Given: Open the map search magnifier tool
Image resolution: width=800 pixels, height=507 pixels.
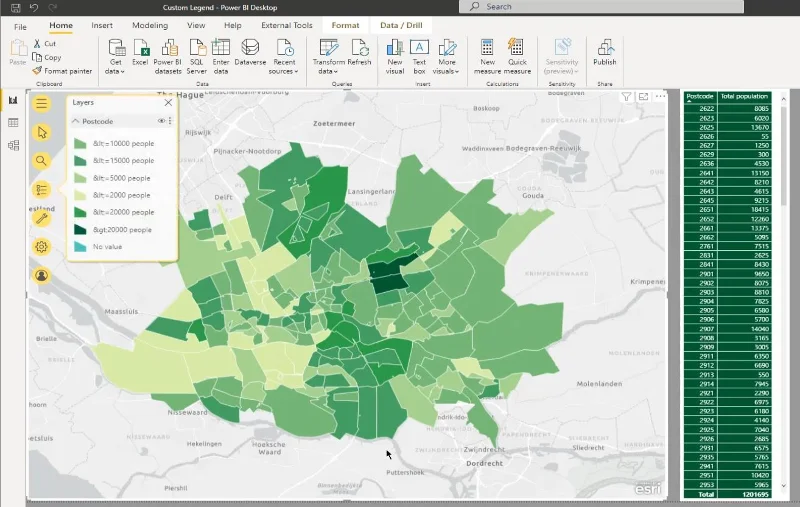Looking at the screenshot, I should [41, 161].
